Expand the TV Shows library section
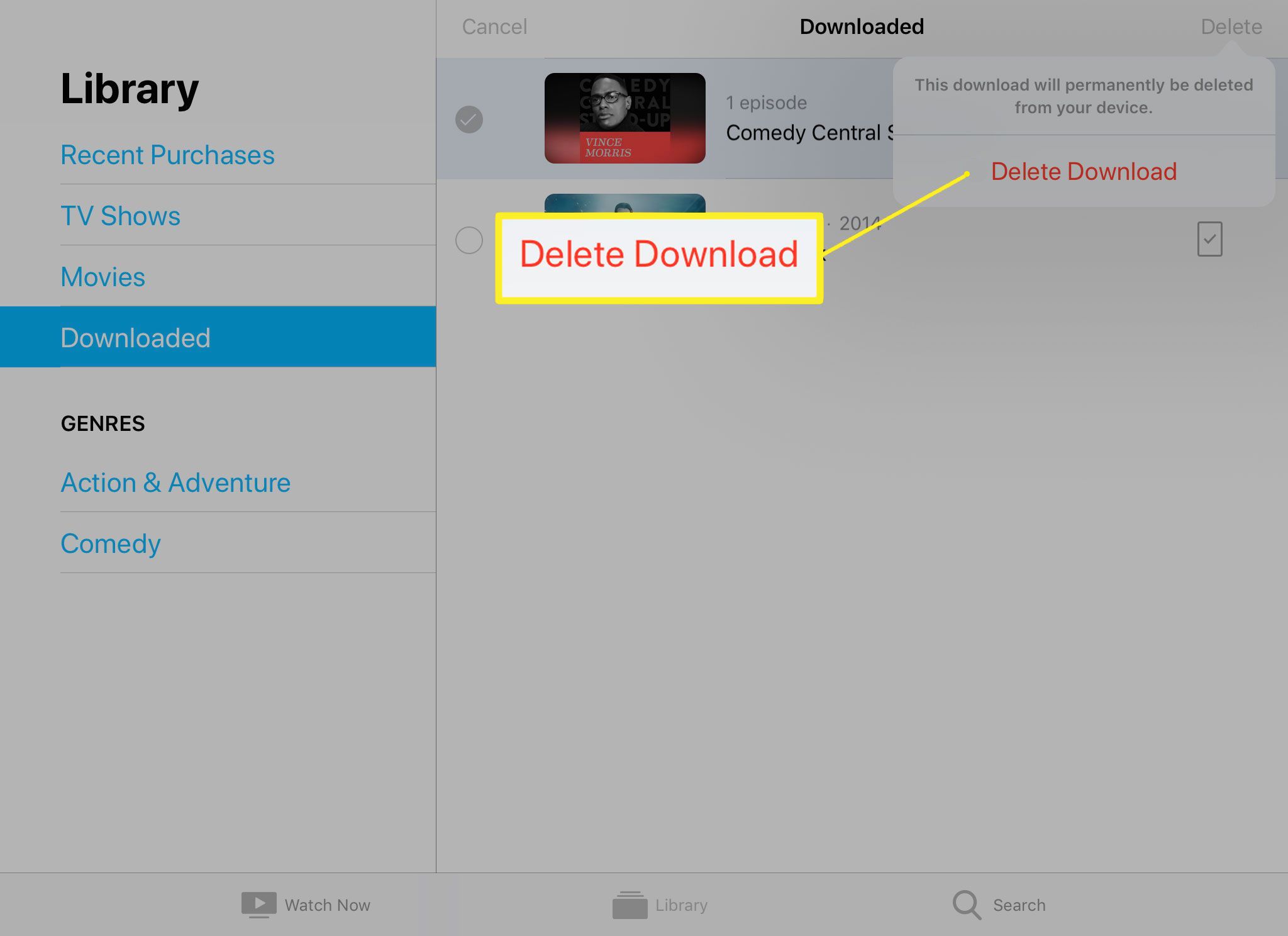Image resolution: width=1288 pixels, height=936 pixels. click(120, 215)
